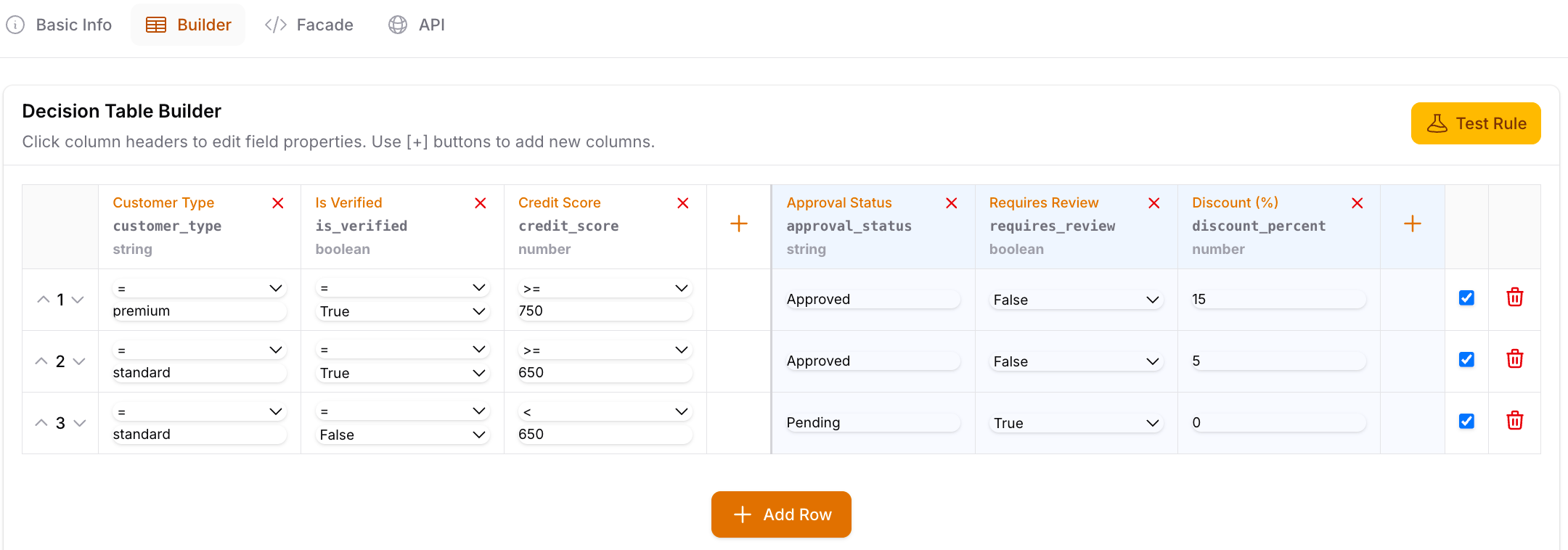Edit the Discount (%) column header

coord(1235,203)
